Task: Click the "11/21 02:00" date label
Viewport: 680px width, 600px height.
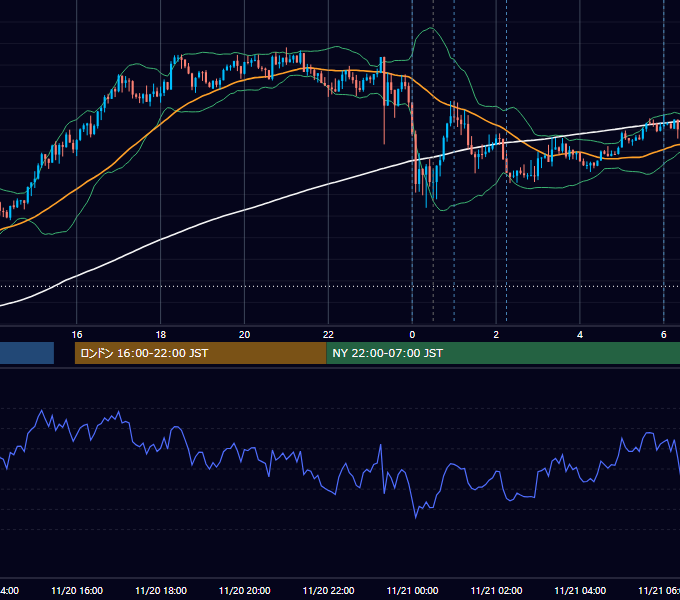Action: click(496, 590)
